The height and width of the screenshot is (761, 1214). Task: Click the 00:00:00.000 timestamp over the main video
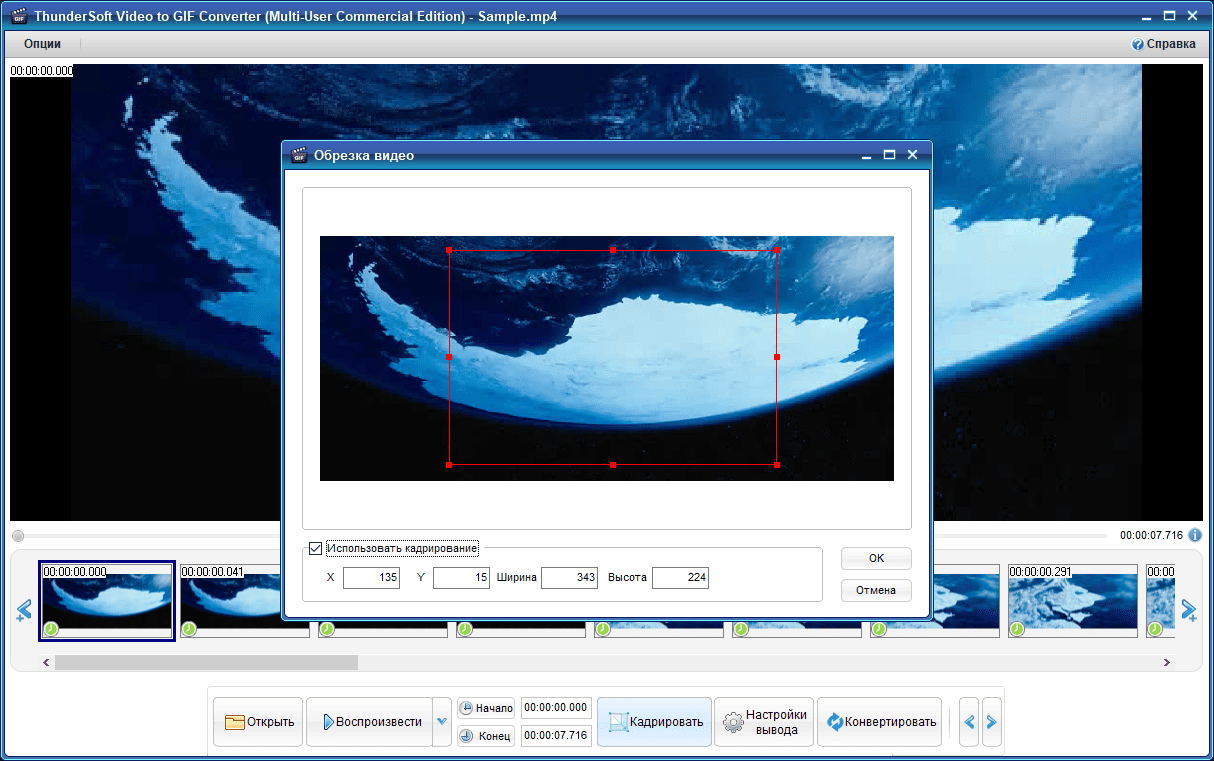[x=42, y=71]
